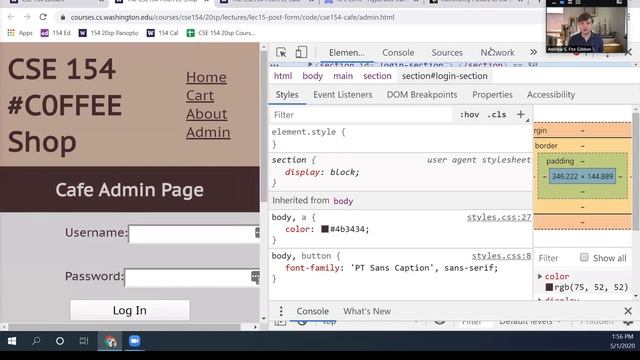Select body in the breadcrumb

pos(312,76)
